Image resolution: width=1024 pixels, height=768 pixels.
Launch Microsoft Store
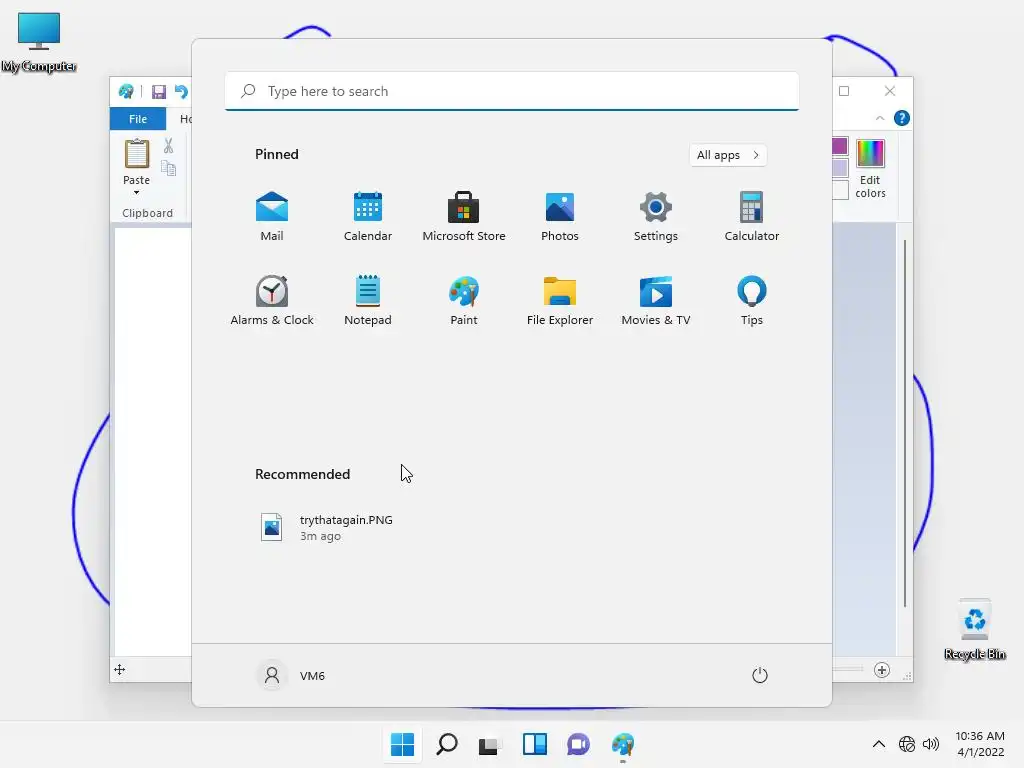pos(464,217)
